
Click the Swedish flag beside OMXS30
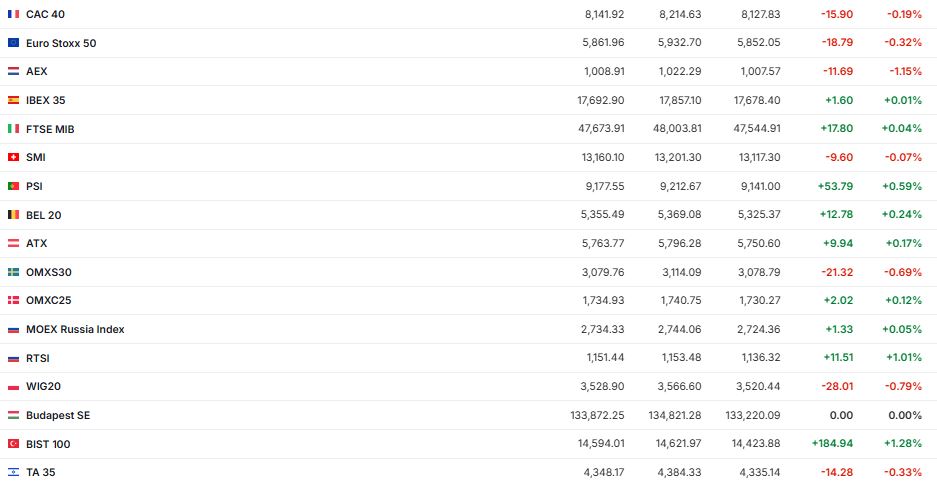click(13, 272)
